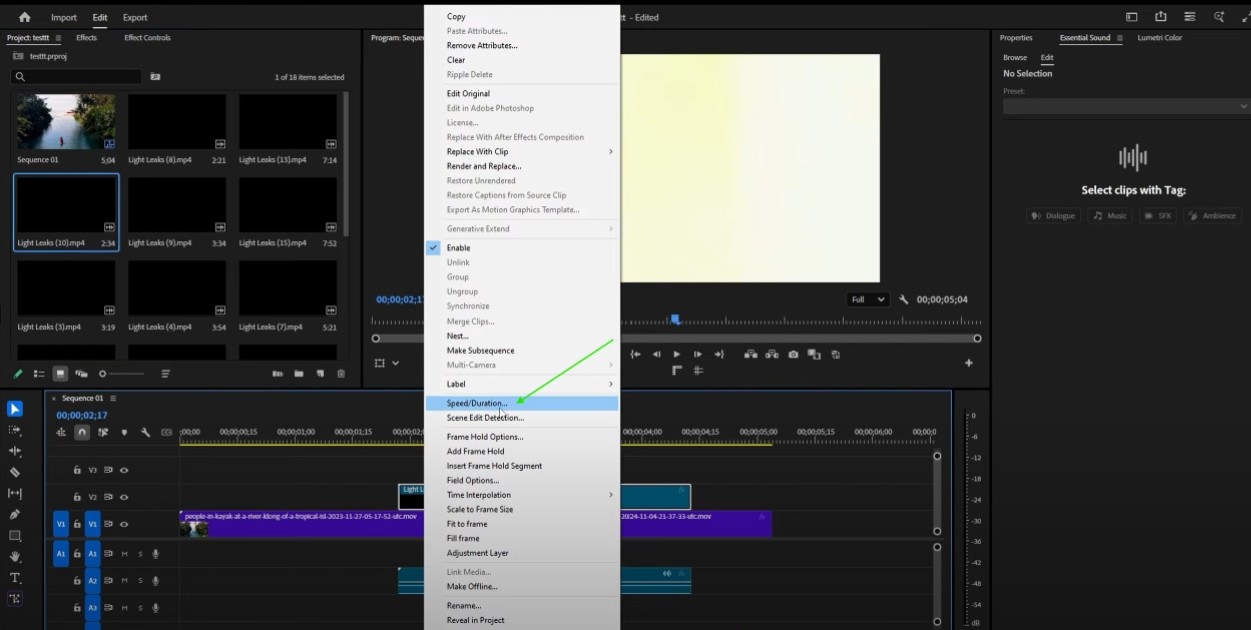Select the Hand tool
The image size is (1251, 630).
[x=15, y=557]
